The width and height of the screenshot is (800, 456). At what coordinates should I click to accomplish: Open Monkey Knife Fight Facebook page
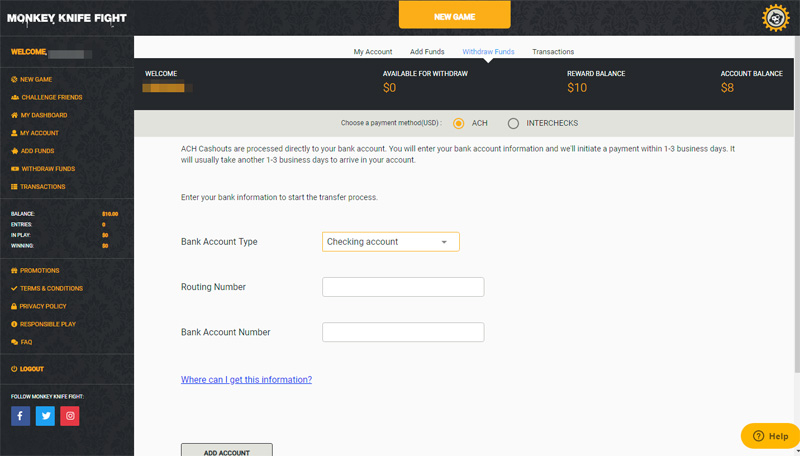pyautogui.click(x=20, y=416)
